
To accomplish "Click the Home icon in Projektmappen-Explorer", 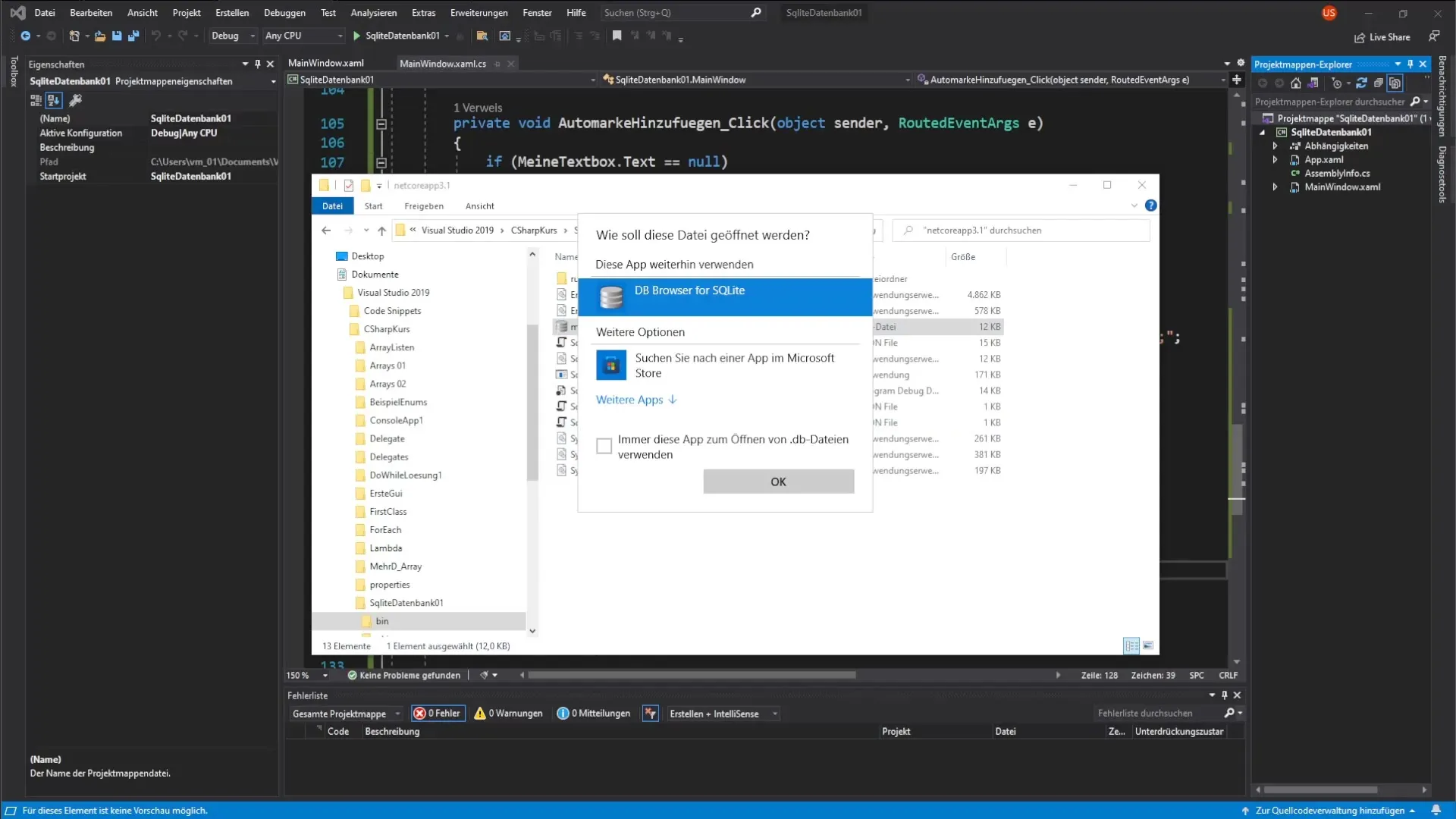I will point(1296,83).
